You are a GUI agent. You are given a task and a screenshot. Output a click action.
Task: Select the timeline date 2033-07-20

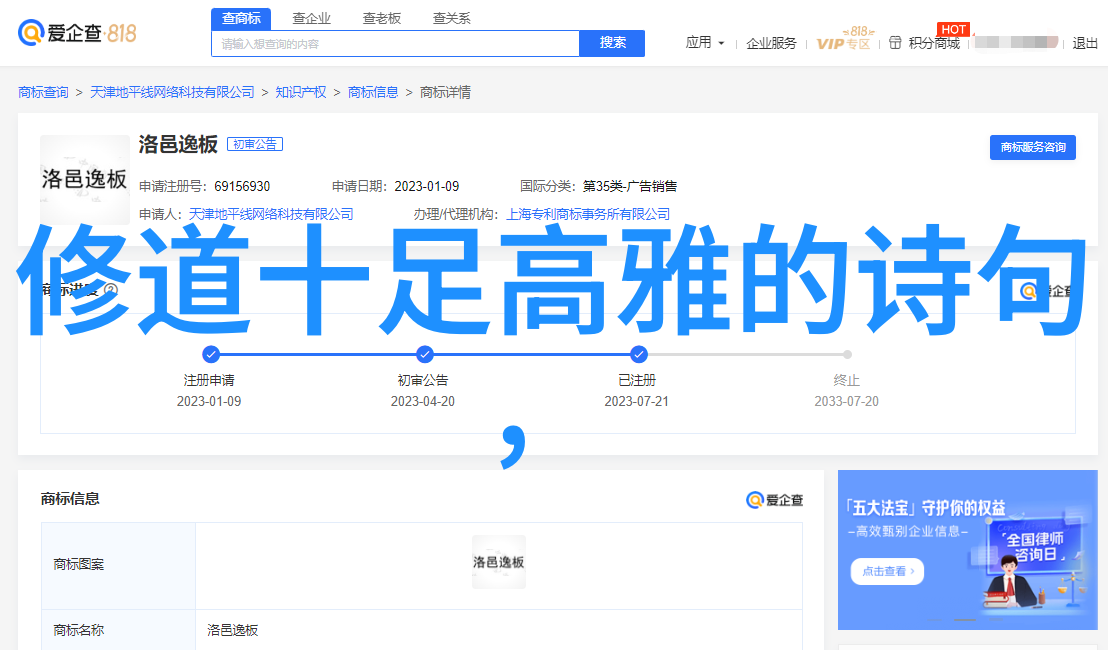tap(847, 401)
